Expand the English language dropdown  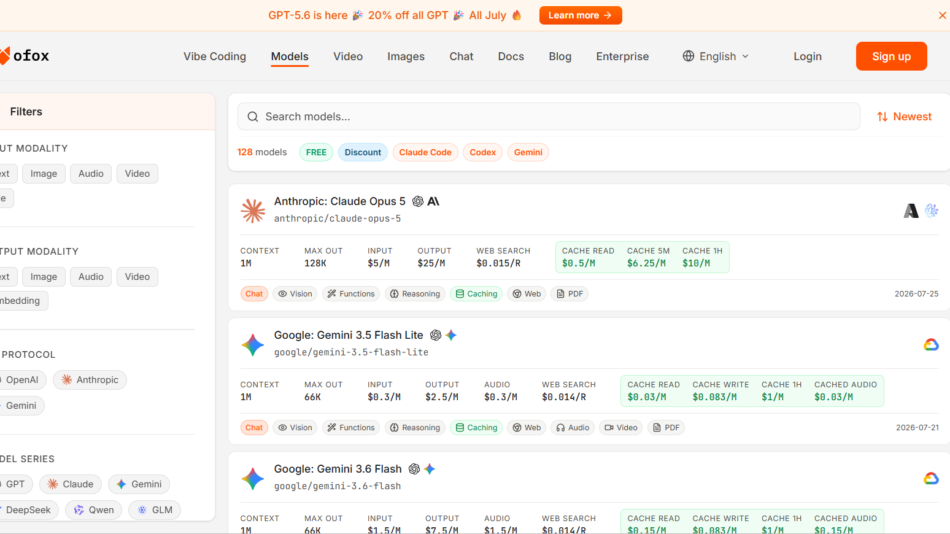(716, 56)
